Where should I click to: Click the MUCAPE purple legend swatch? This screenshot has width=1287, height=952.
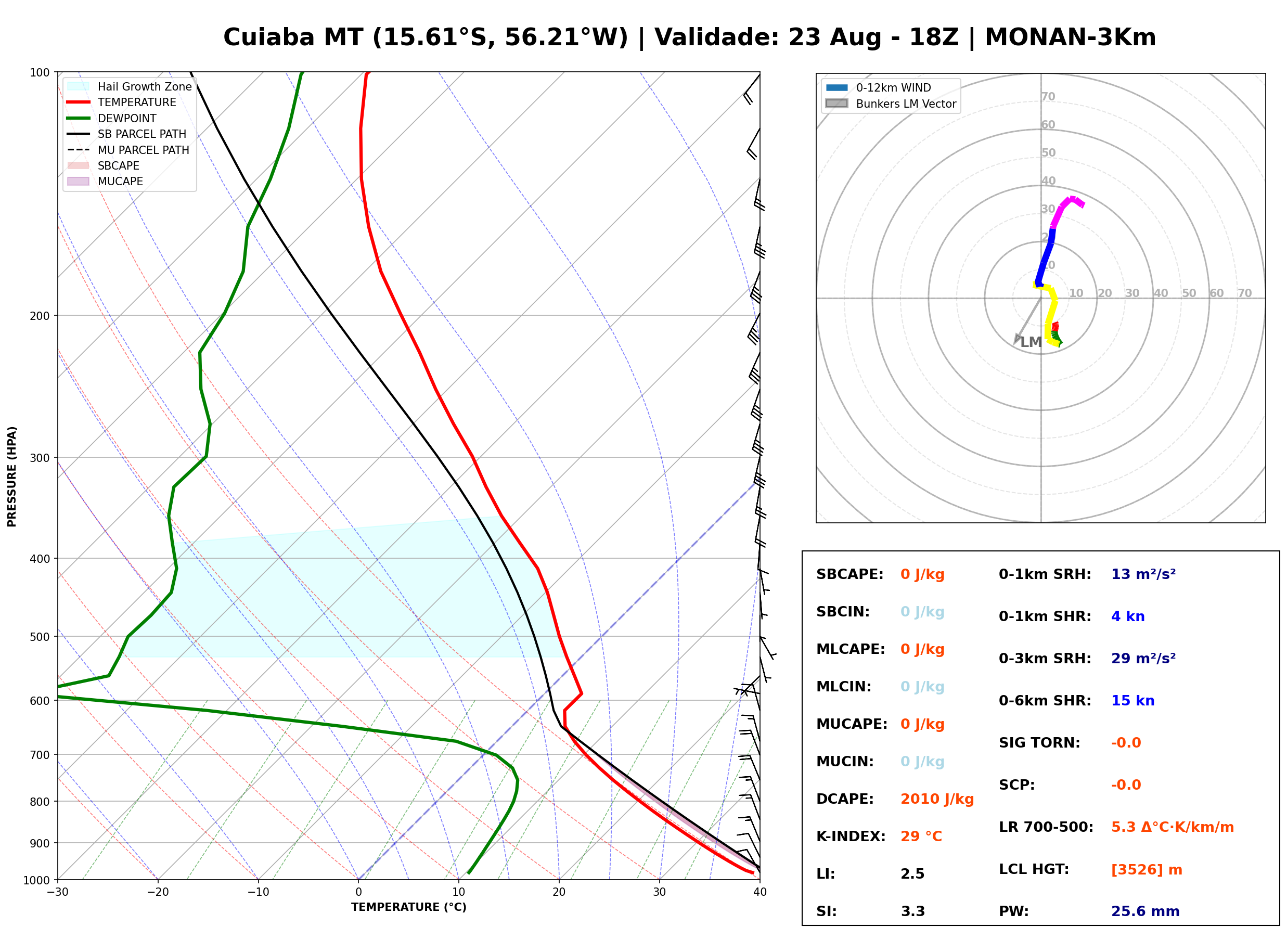[79, 181]
